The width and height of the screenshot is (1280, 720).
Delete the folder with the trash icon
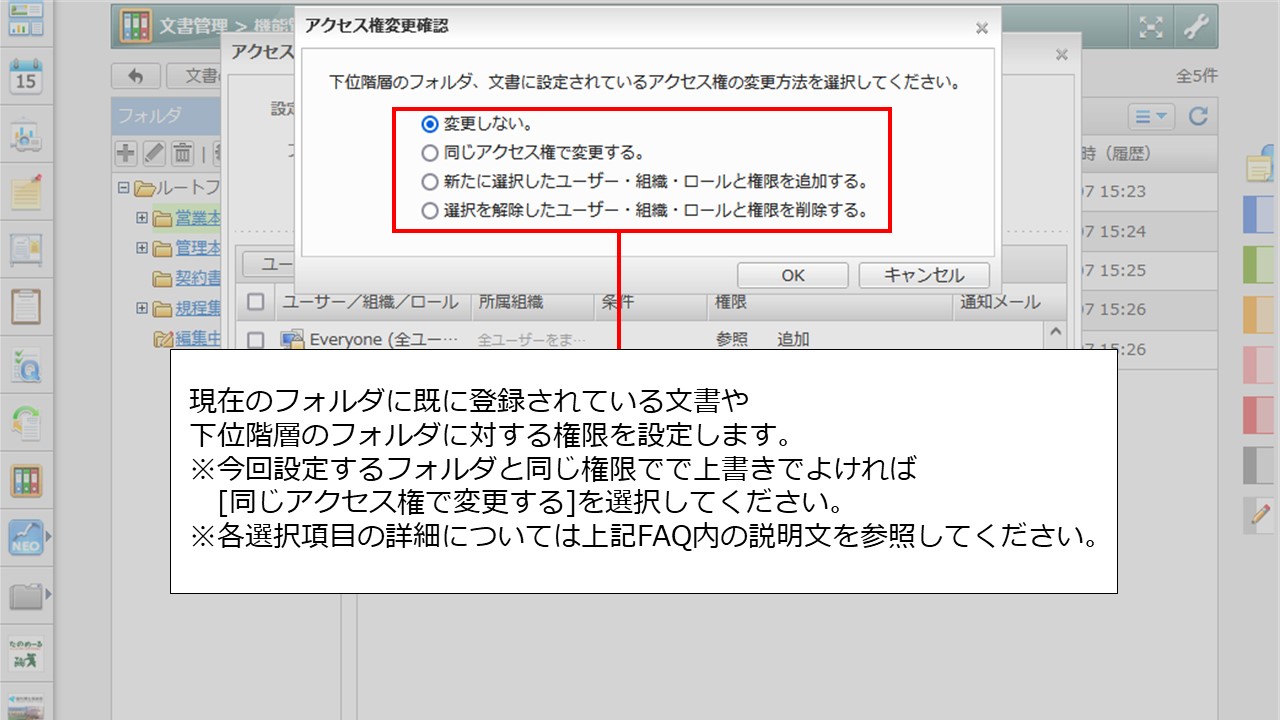click(182, 153)
